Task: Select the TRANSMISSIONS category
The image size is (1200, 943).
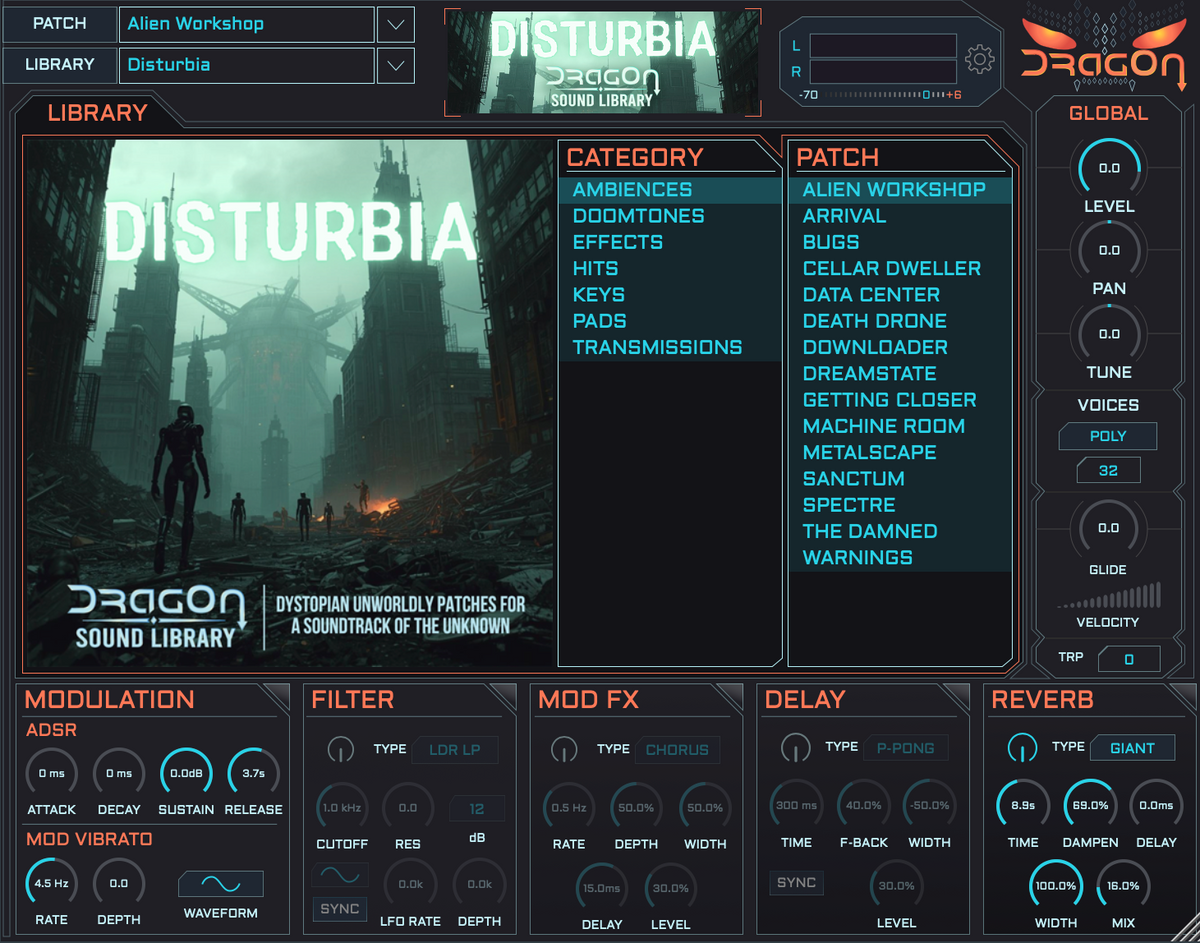Action: [670, 347]
